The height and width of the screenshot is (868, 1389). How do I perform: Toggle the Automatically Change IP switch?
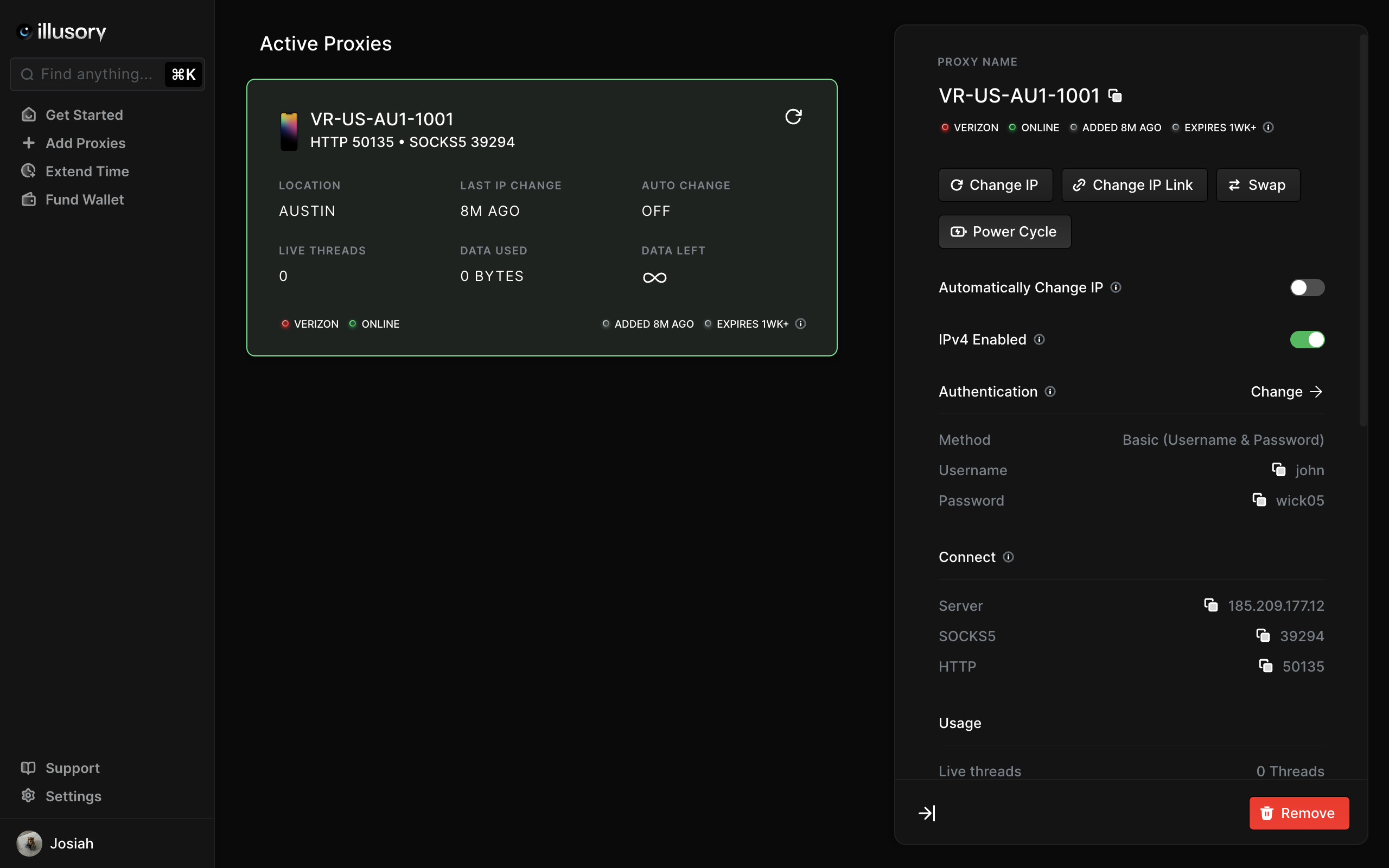point(1307,287)
